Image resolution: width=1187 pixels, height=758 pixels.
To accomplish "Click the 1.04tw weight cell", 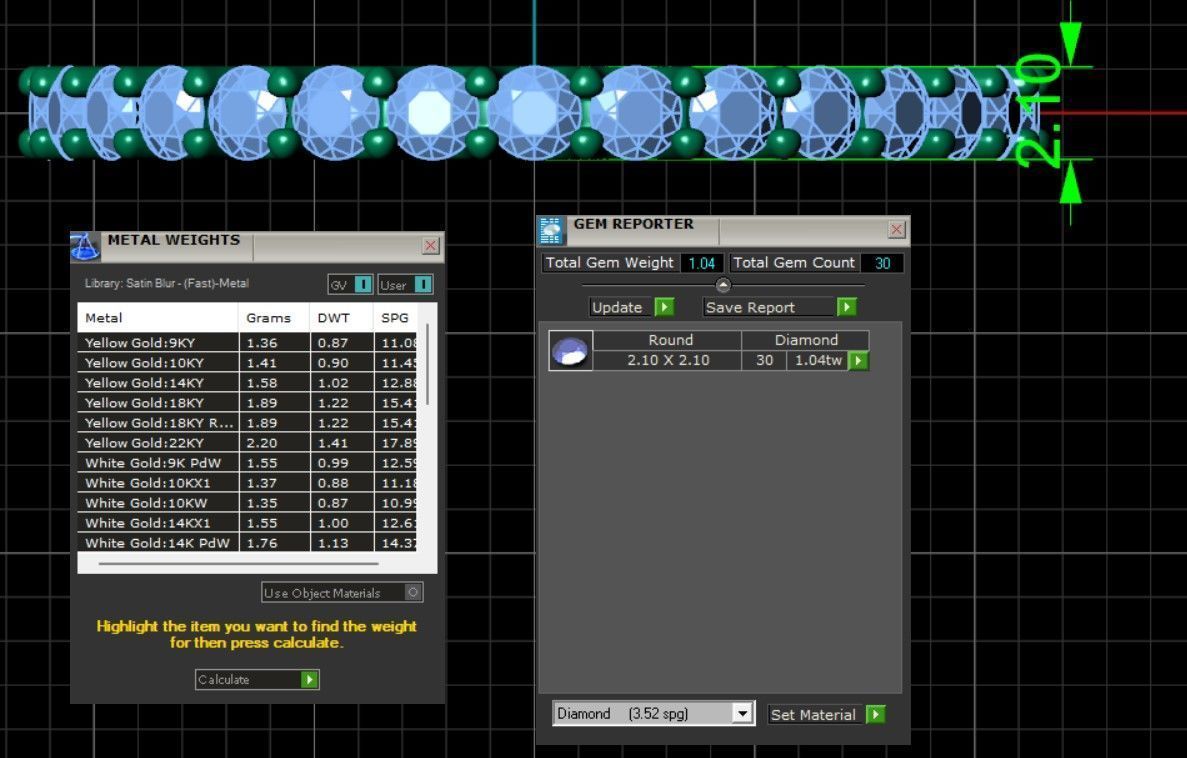I will click(x=818, y=360).
